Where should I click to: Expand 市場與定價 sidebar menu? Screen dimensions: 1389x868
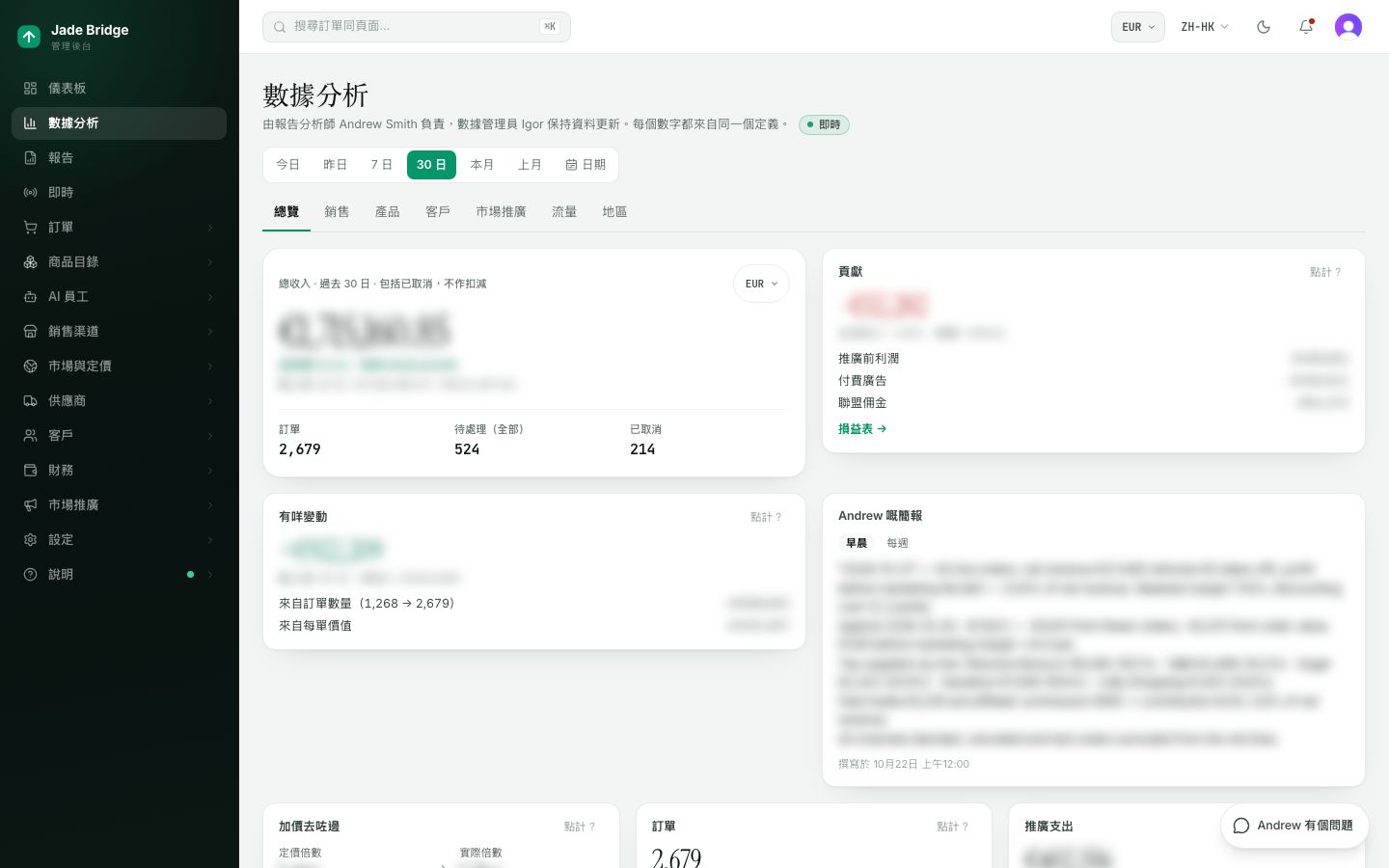point(119,366)
